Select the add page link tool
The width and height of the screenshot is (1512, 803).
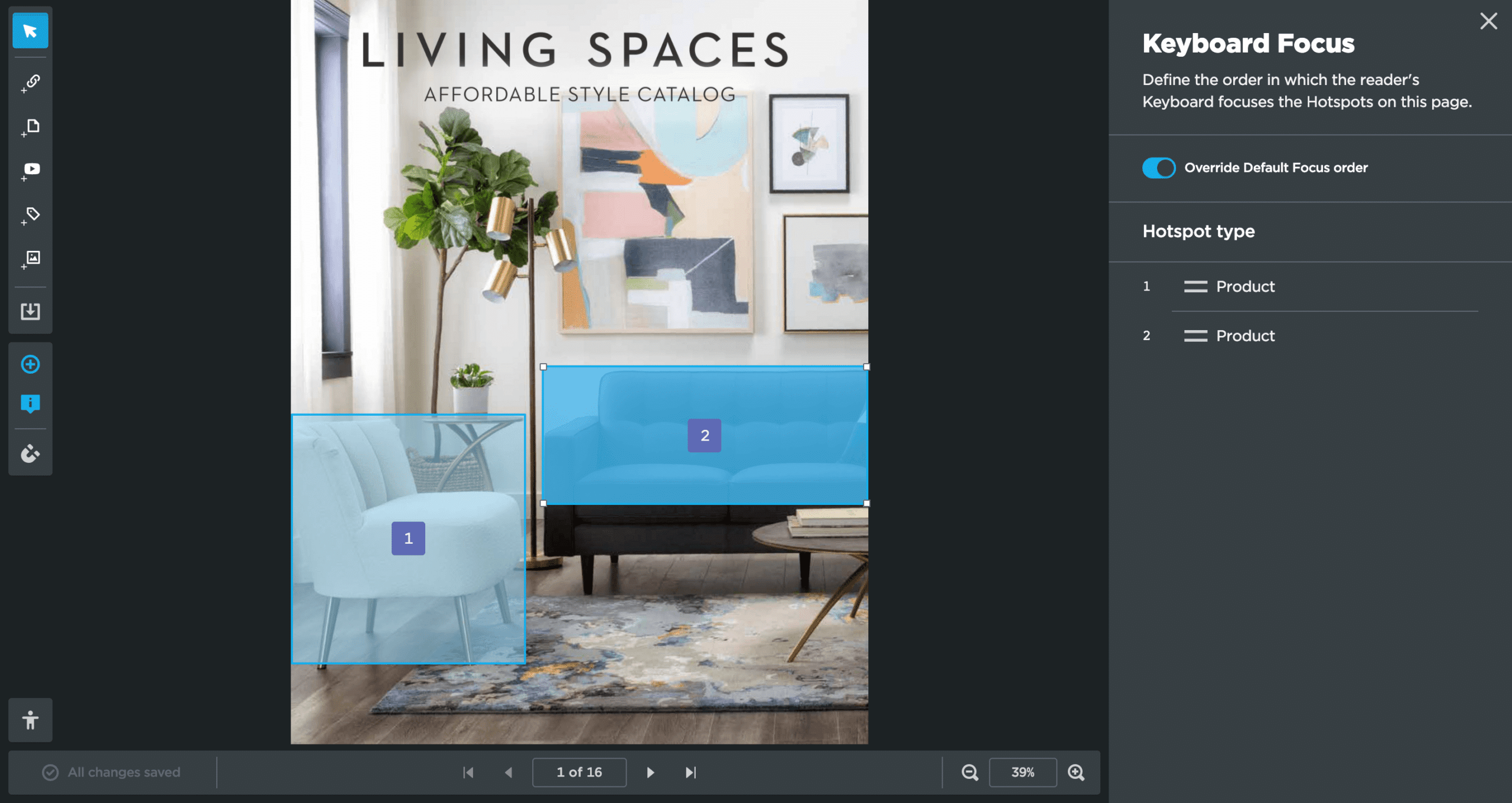(31, 126)
